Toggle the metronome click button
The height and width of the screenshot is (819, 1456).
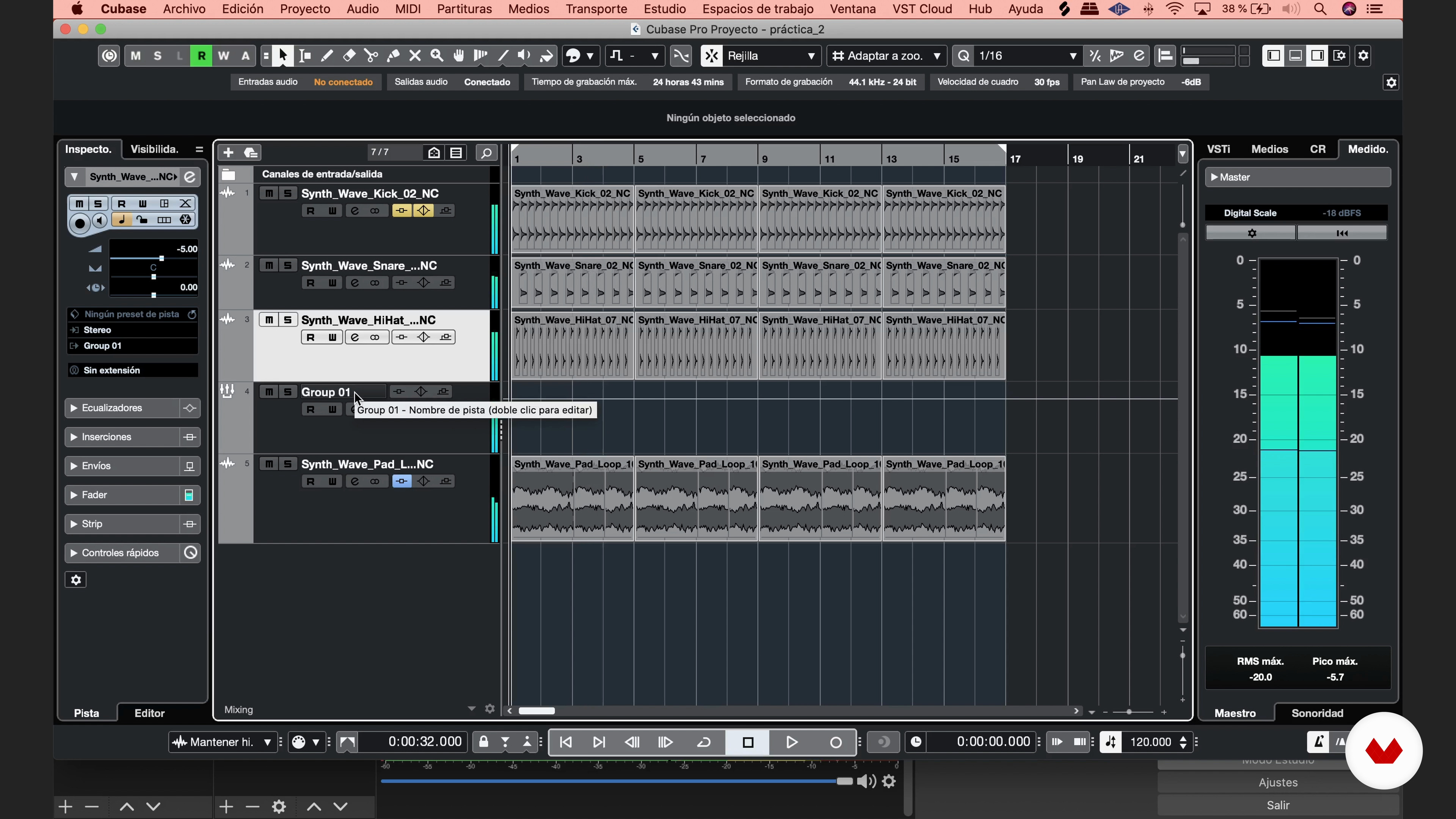(1318, 742)
